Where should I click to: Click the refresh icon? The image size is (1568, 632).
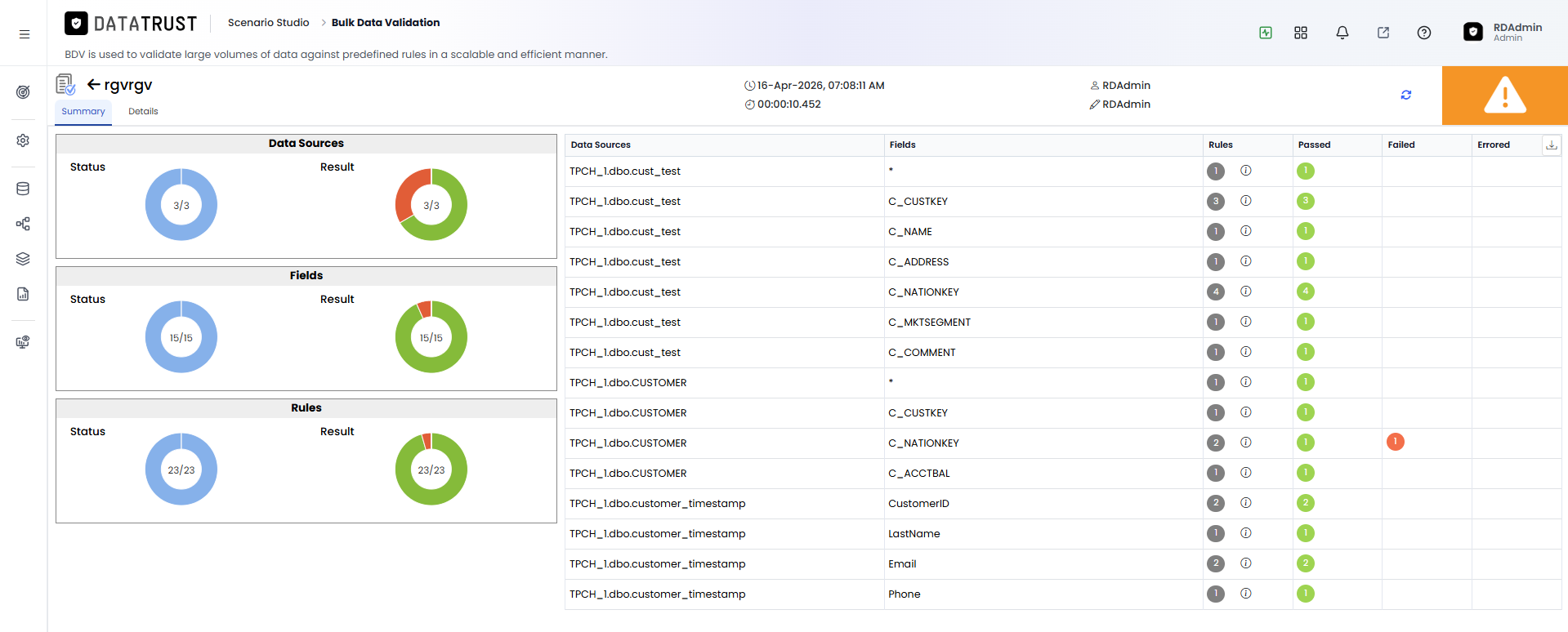[x=1406, y=95]
